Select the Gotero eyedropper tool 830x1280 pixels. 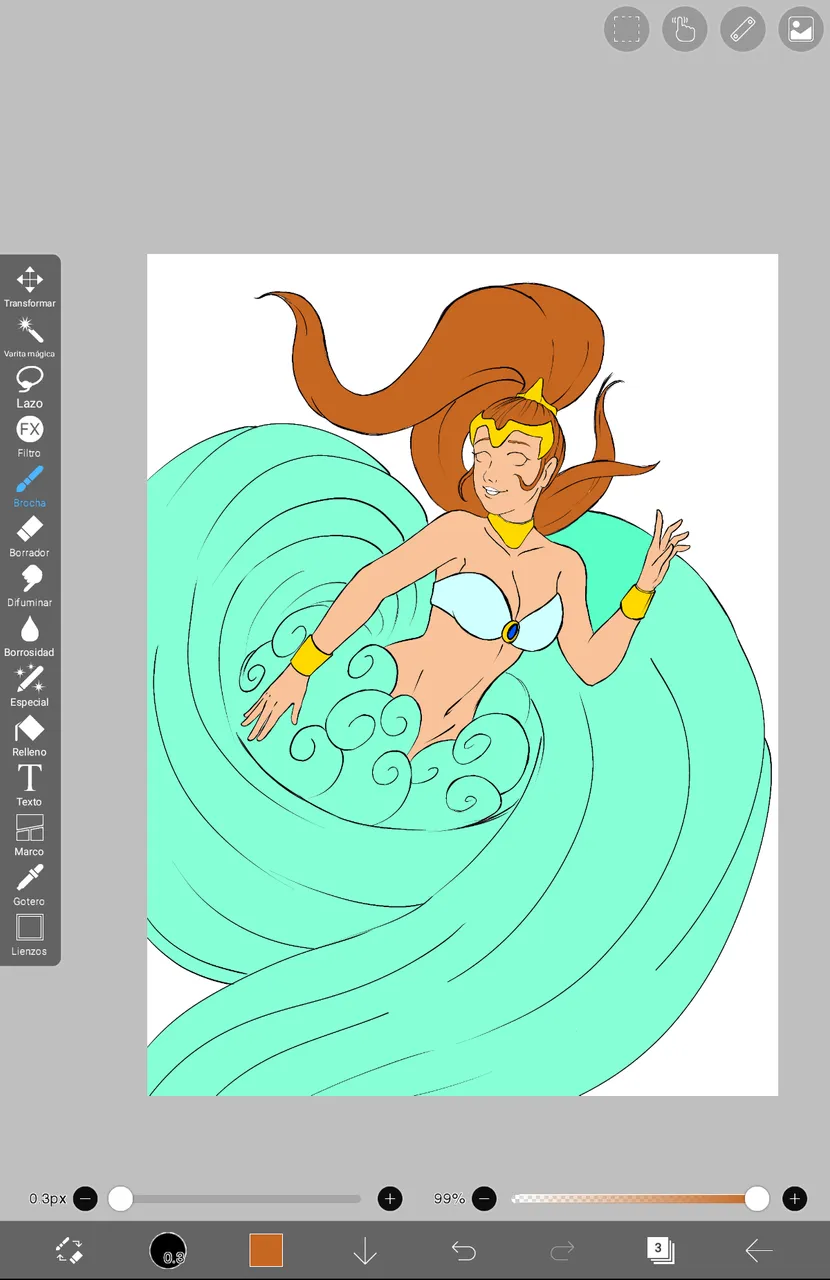tap(29, 886)
